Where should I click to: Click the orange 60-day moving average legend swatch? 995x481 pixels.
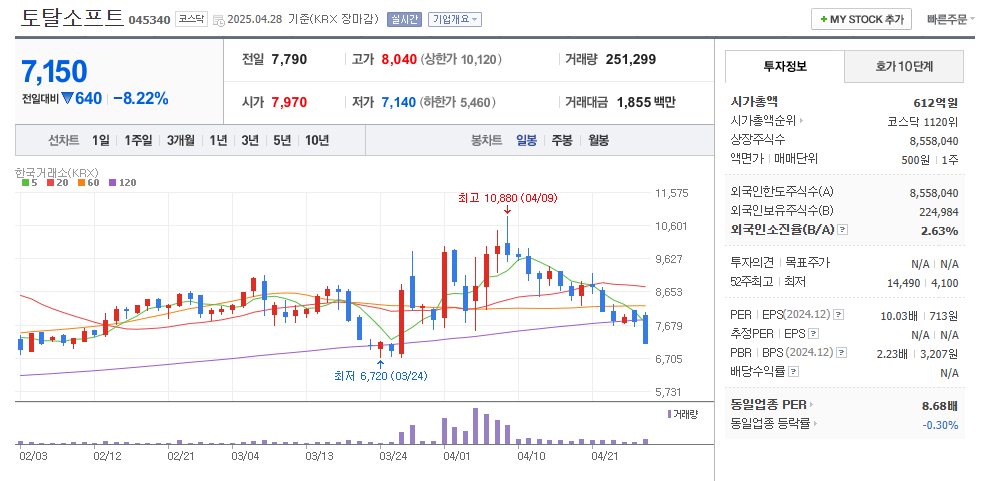[x=81, y=183]
